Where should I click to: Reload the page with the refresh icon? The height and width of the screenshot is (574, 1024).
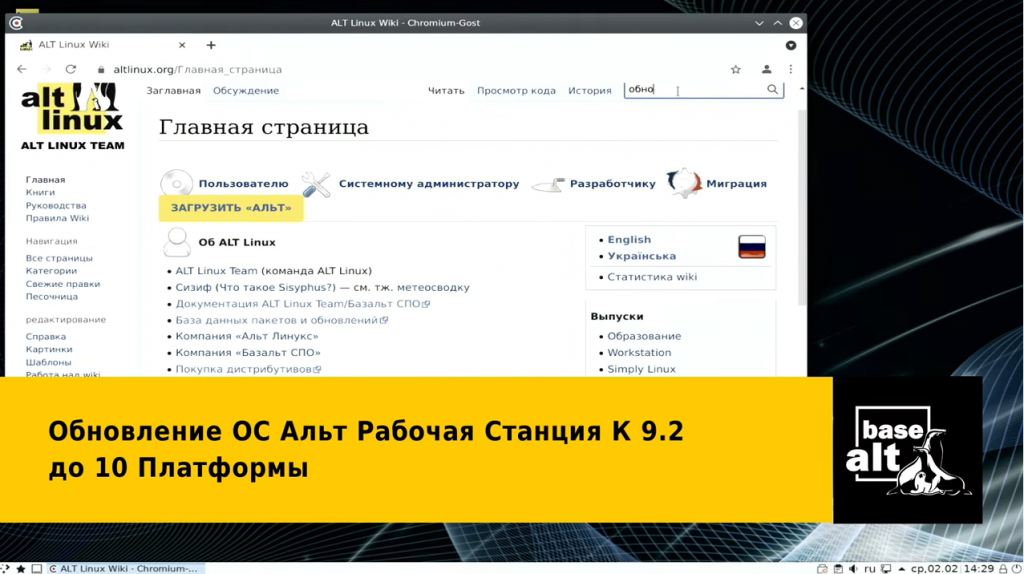click(x=71, y=69)
